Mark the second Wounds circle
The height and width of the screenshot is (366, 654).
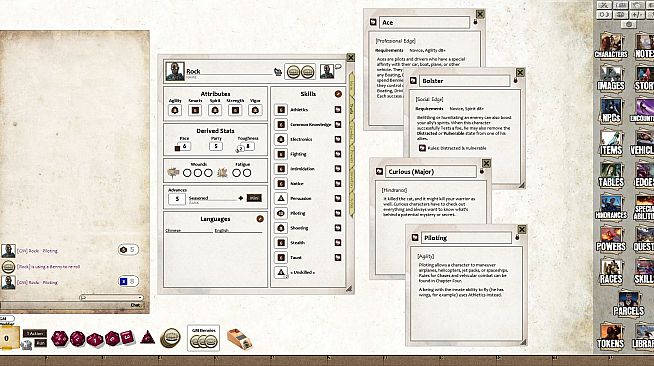[x=198, y=173]
